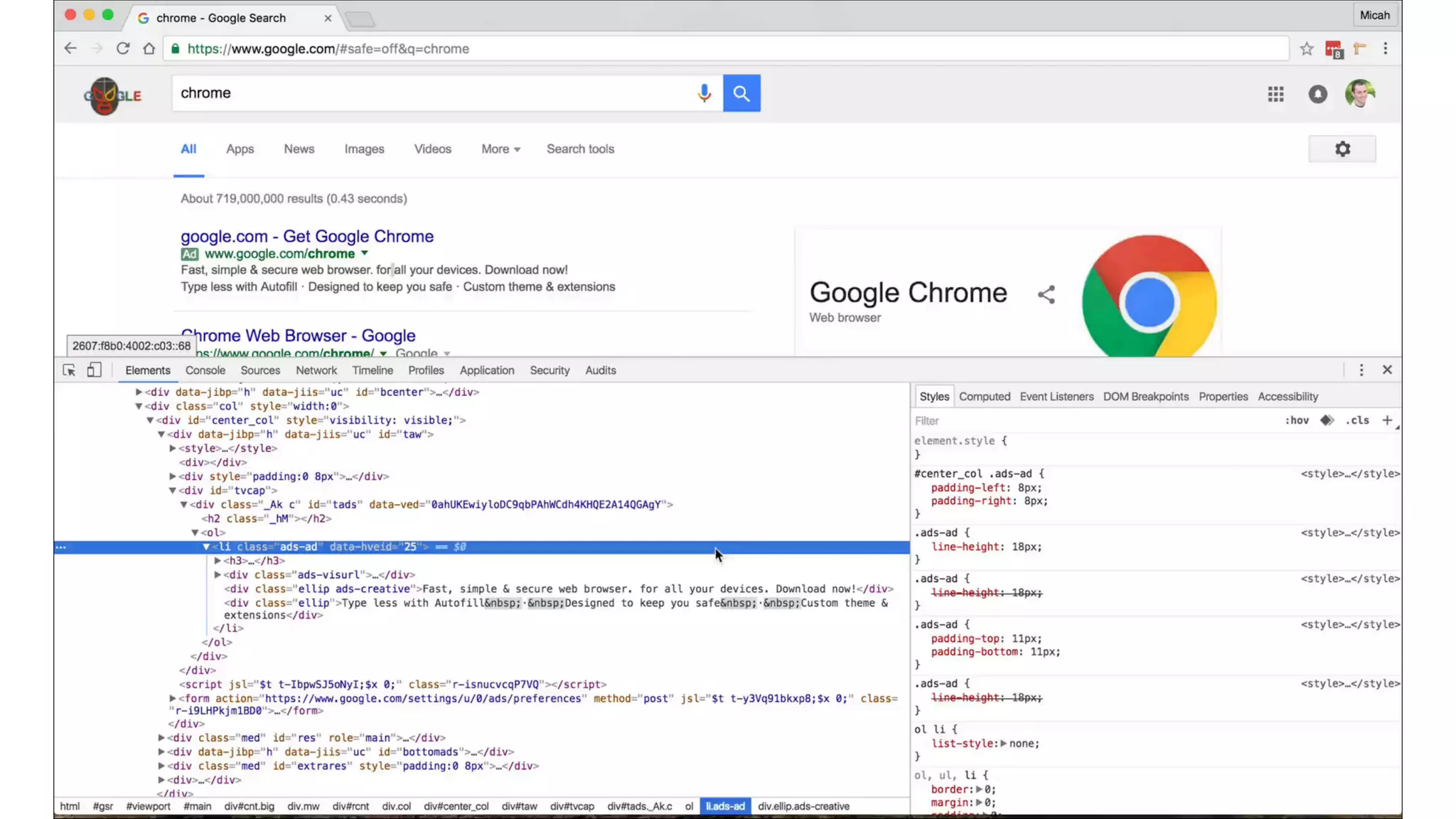Click the voice search microphone icon
Image resolution: width=1456 pixels, height=819 pixels.
[704, 93]
